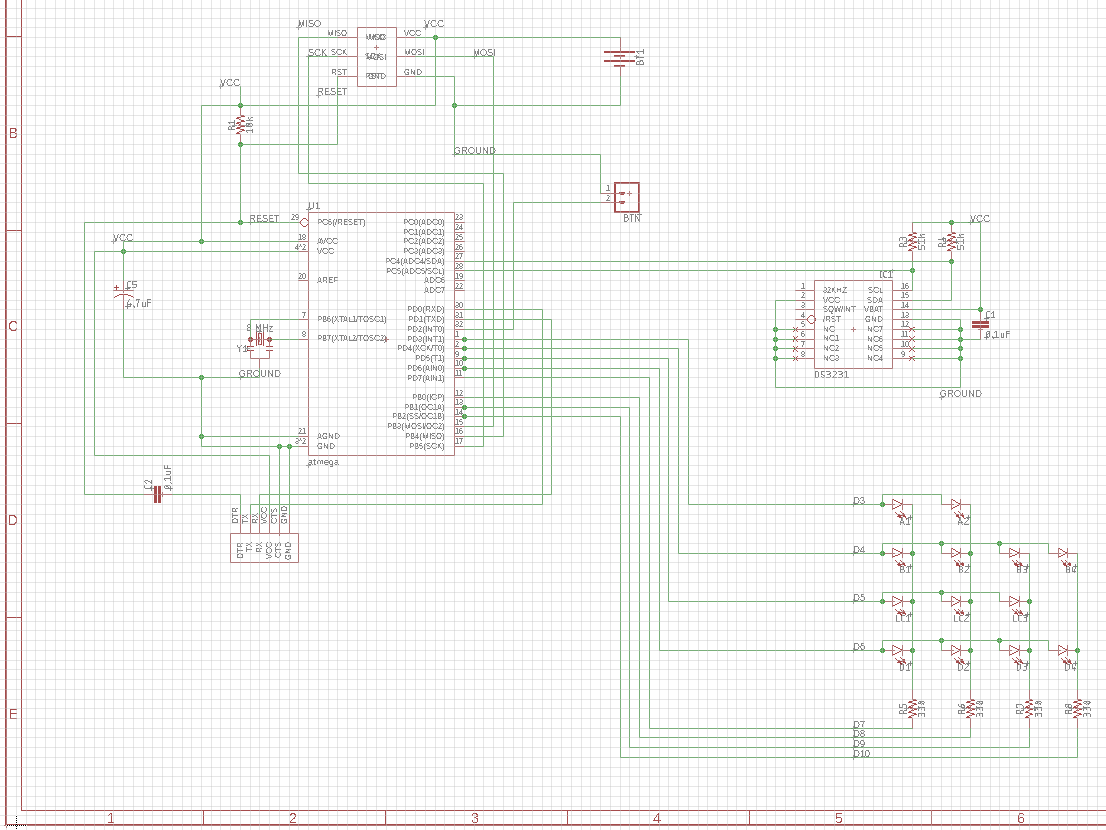Select capacitor C2 0.1uF symbol

[x=158, y=494]
